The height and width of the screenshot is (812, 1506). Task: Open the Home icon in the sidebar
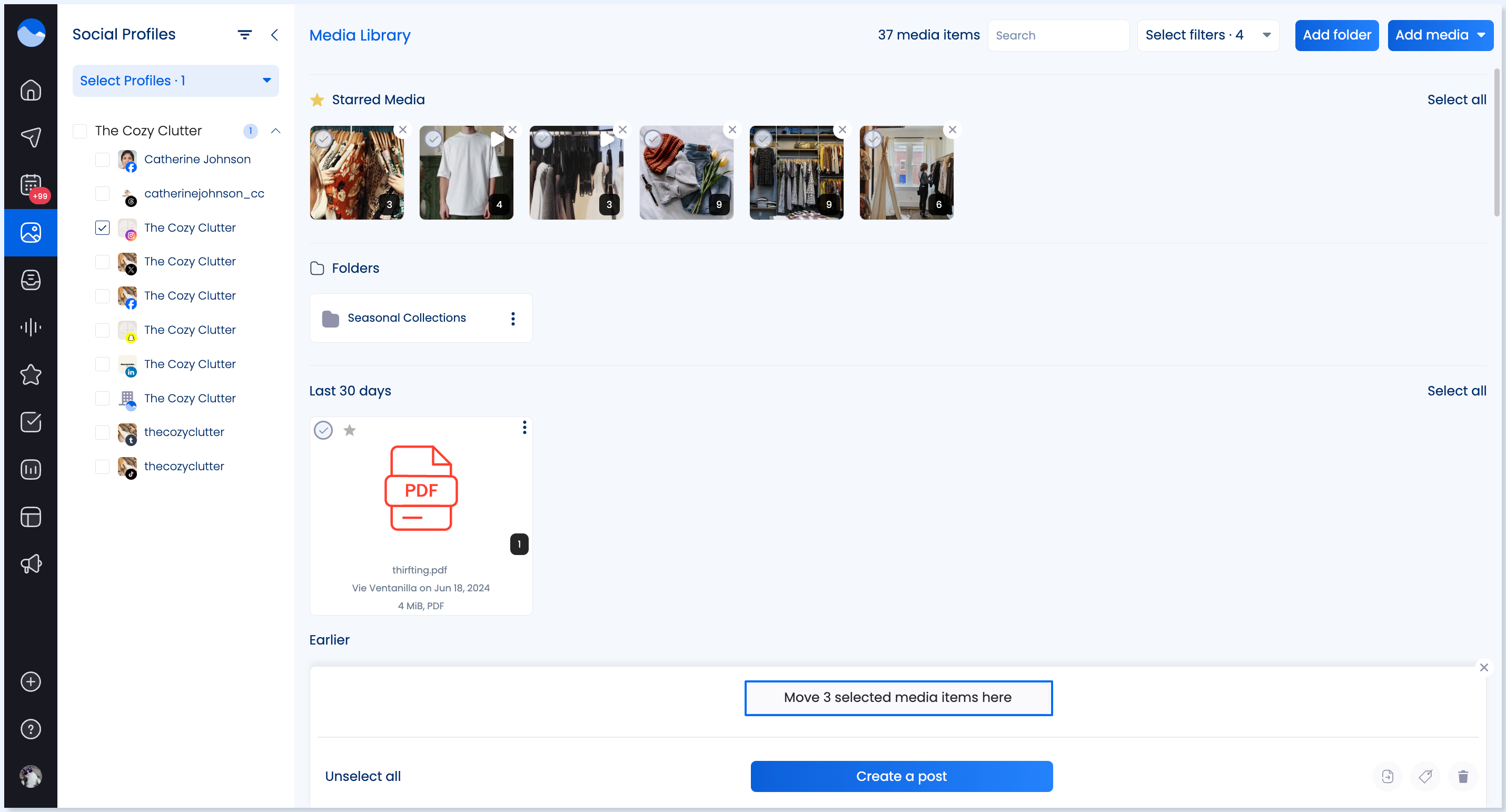[x=31, y=90]
